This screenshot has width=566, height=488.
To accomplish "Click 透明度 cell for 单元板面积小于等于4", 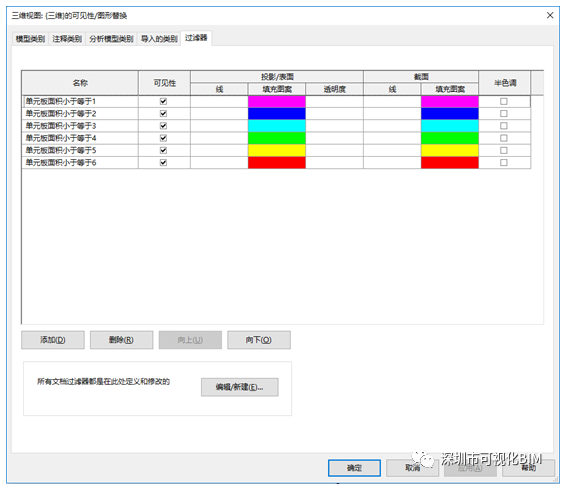I will point(335,138).
